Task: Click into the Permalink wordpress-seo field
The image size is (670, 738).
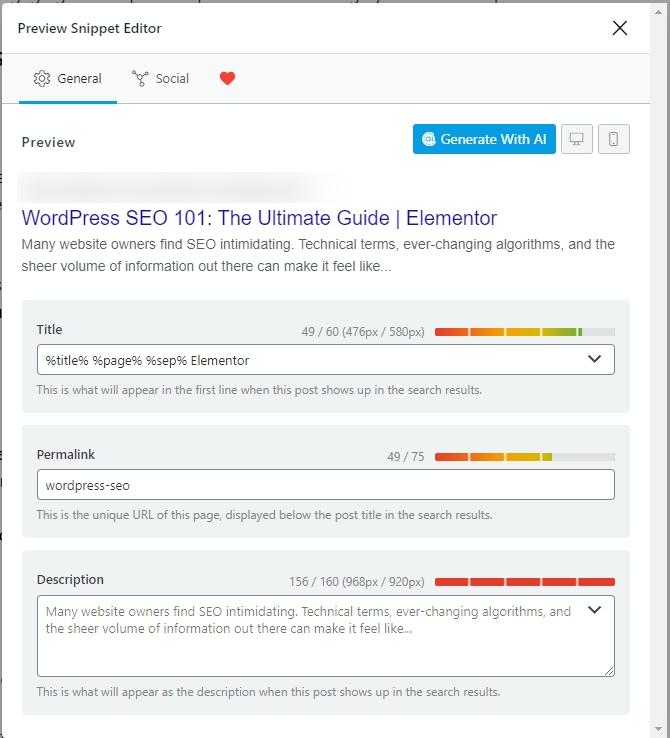Action: coord(326,485)
